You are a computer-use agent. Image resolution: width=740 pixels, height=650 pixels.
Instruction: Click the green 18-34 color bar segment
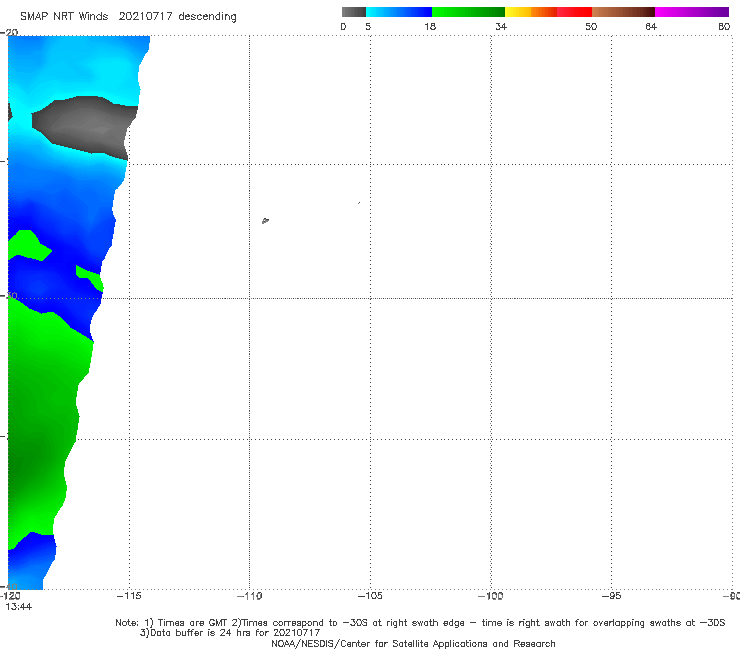tap(468, 12)
